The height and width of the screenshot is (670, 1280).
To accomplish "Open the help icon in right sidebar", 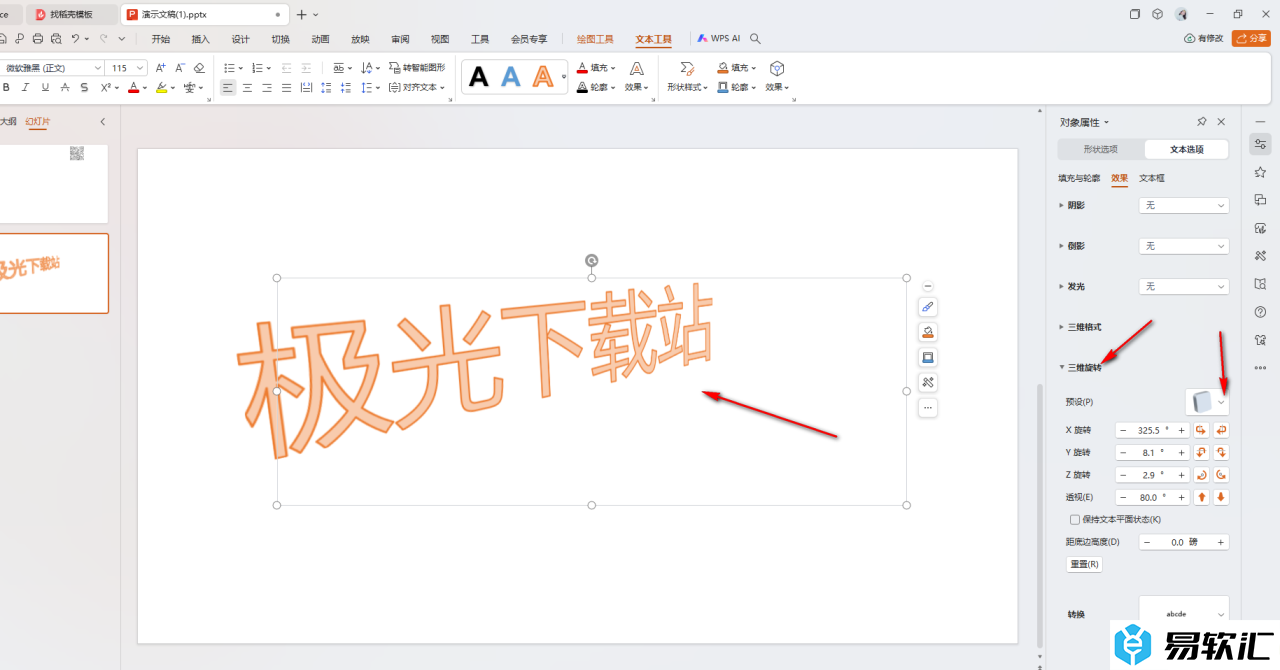I will [x=1260, y=312].
